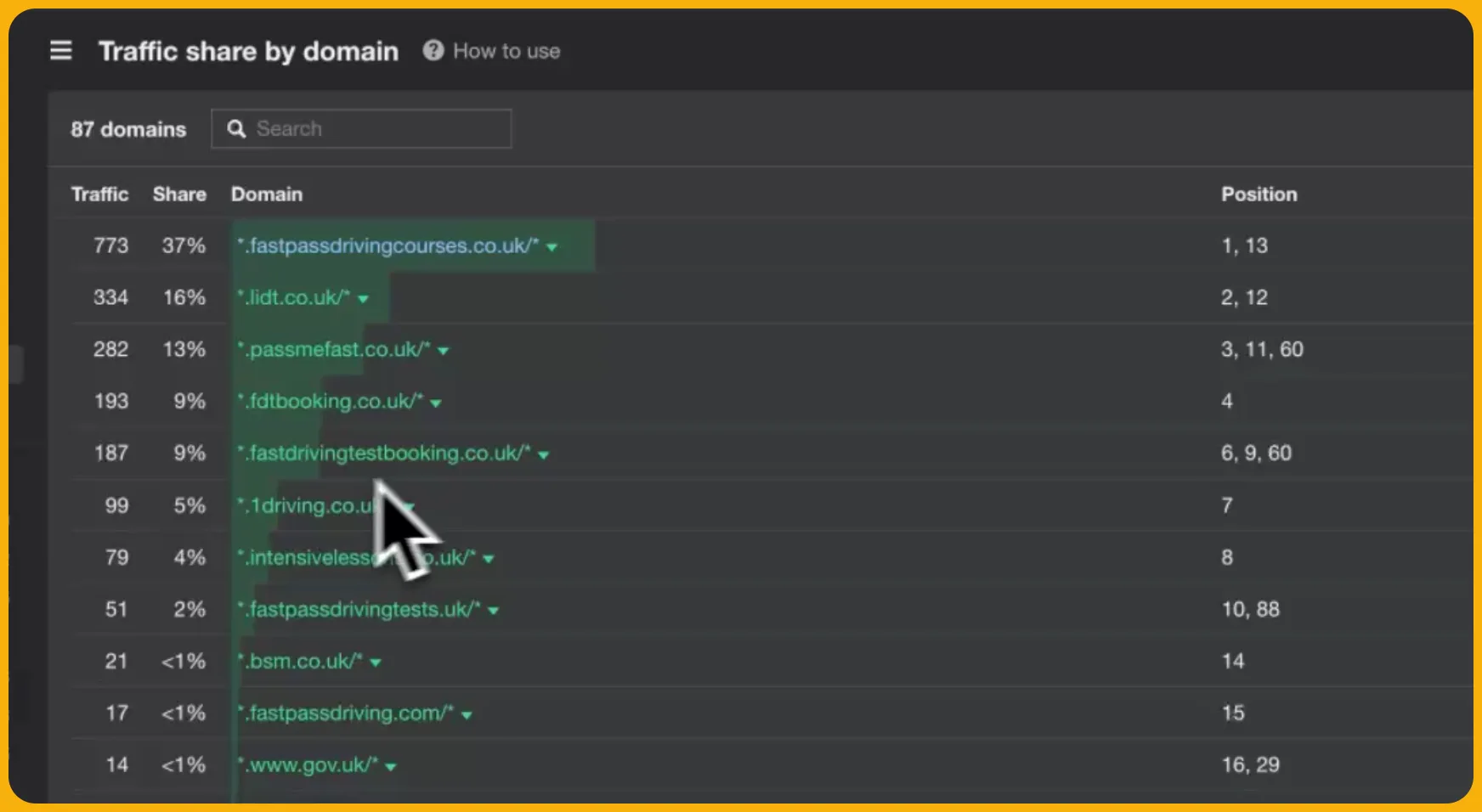Viewport: 1482px width, 812px height.
Task: Select the 334 traffic value
Action: [110, 297]
